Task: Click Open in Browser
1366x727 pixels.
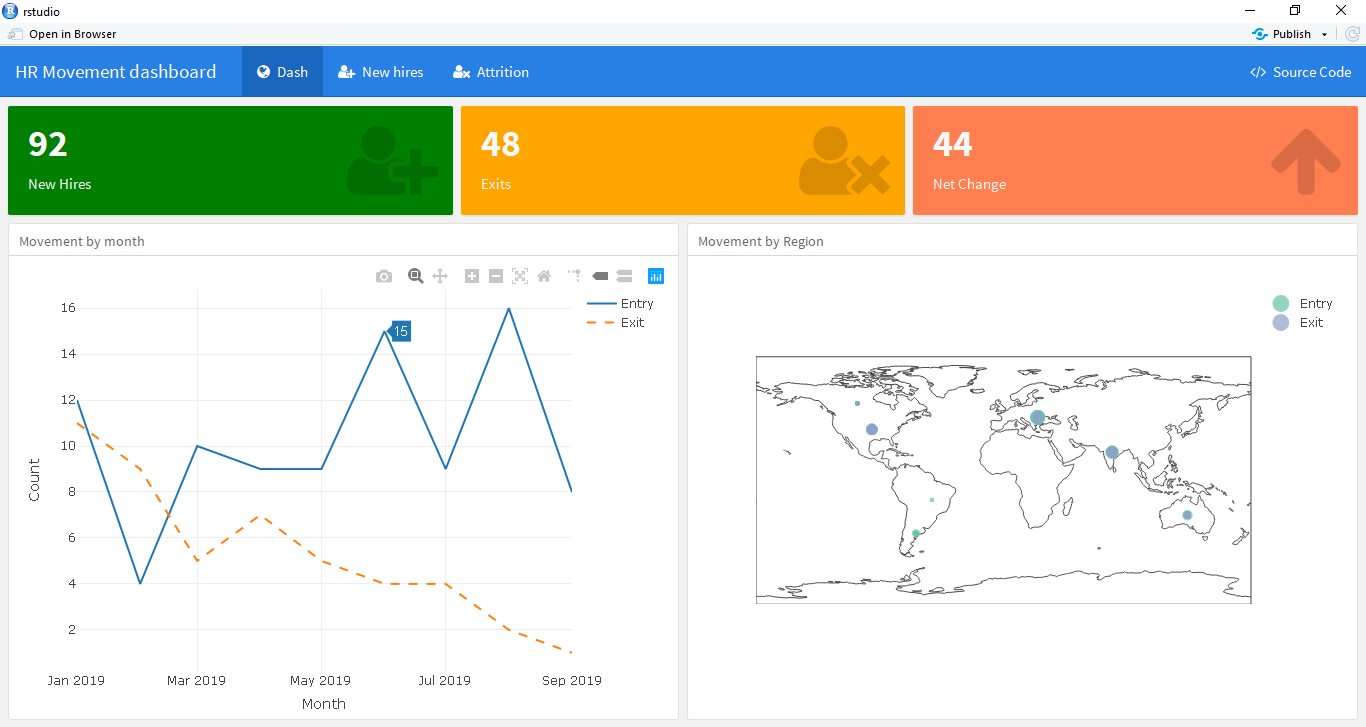Action: coord(62,34)
